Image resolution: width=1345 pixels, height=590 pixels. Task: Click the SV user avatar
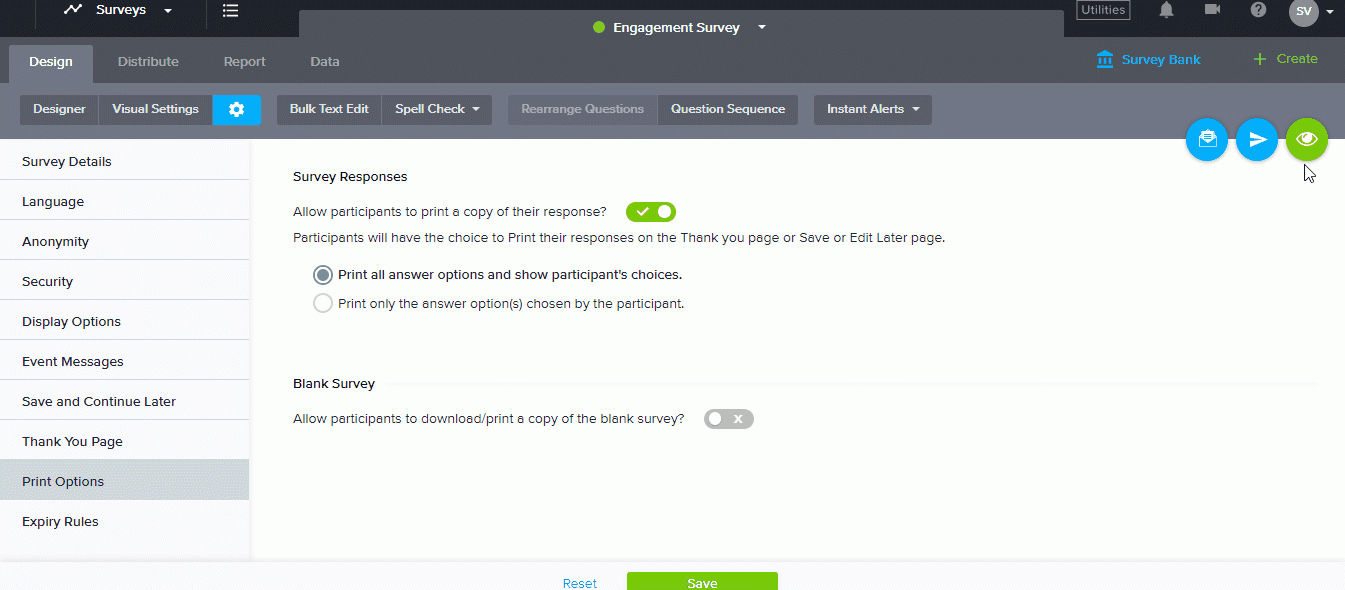pyautogui.click(x=1304, y=11)
